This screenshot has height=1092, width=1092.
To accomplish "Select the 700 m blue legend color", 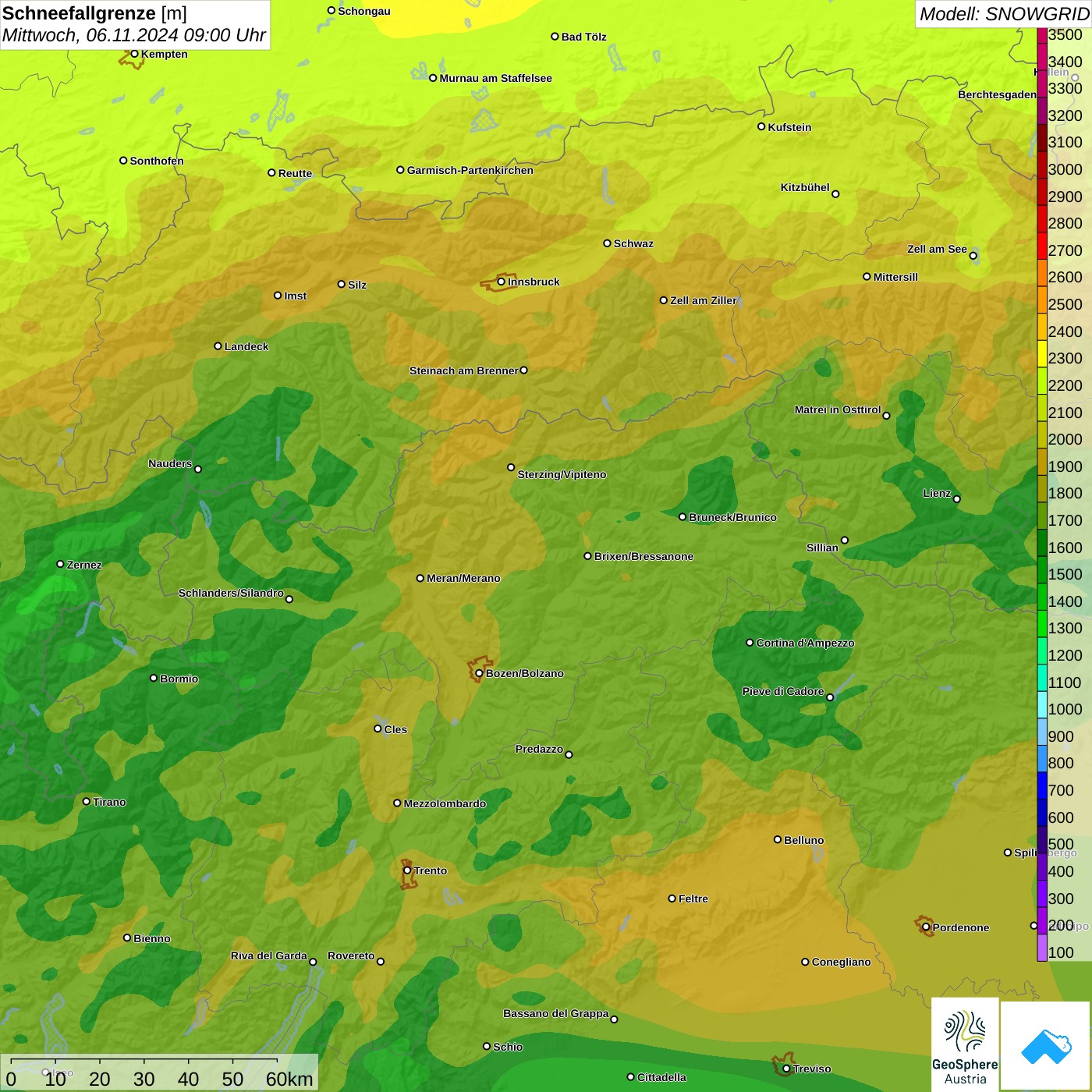I will coord(1042,786).
